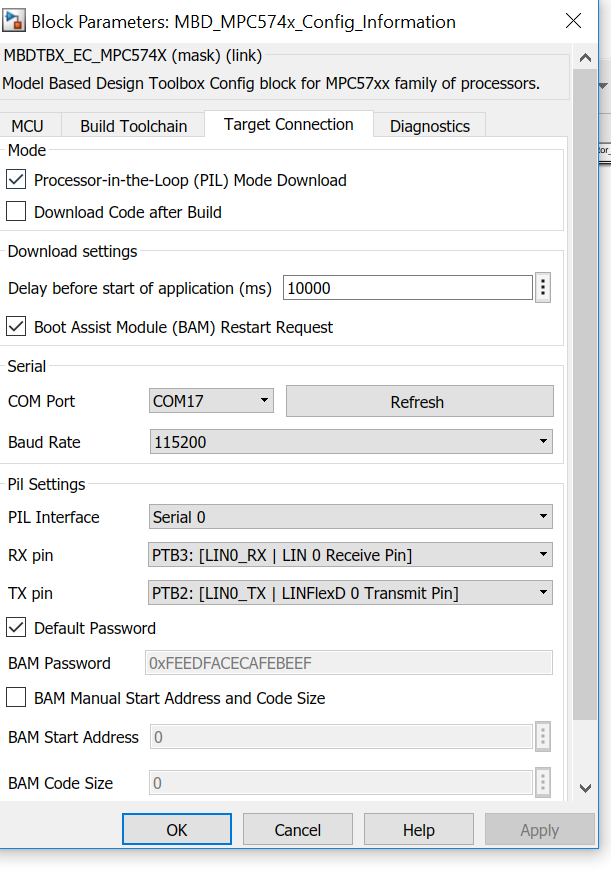Open the COM Port dropdown

211,401
